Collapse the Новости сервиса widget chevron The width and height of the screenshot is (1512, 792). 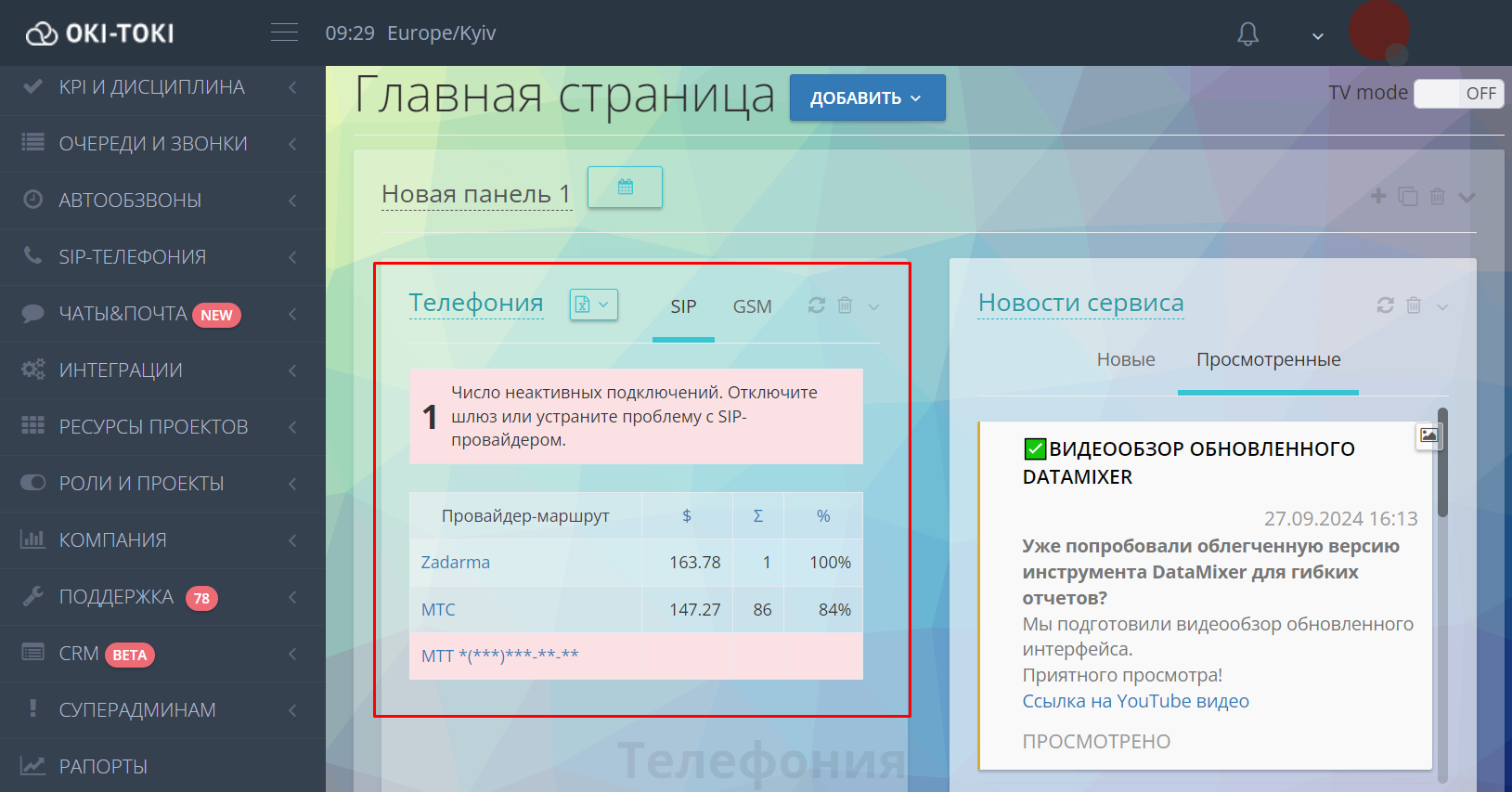pos(1442,306)
